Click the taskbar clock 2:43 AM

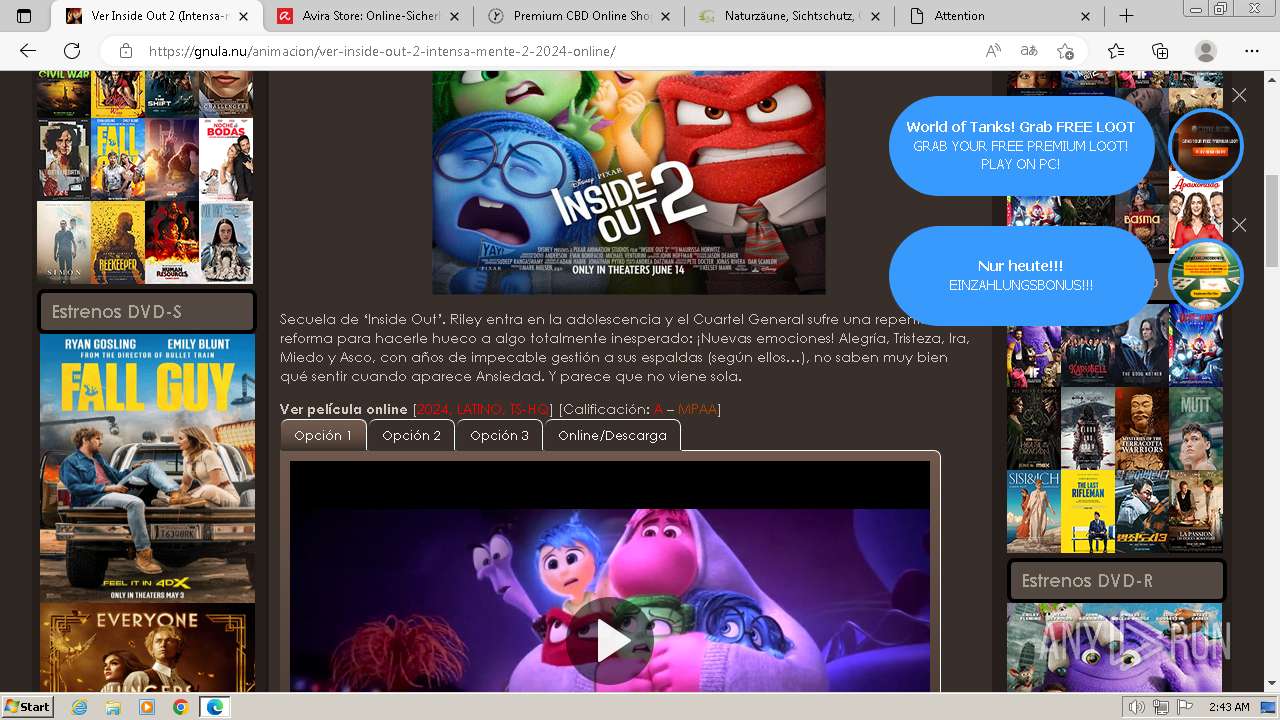(1228, 707)
